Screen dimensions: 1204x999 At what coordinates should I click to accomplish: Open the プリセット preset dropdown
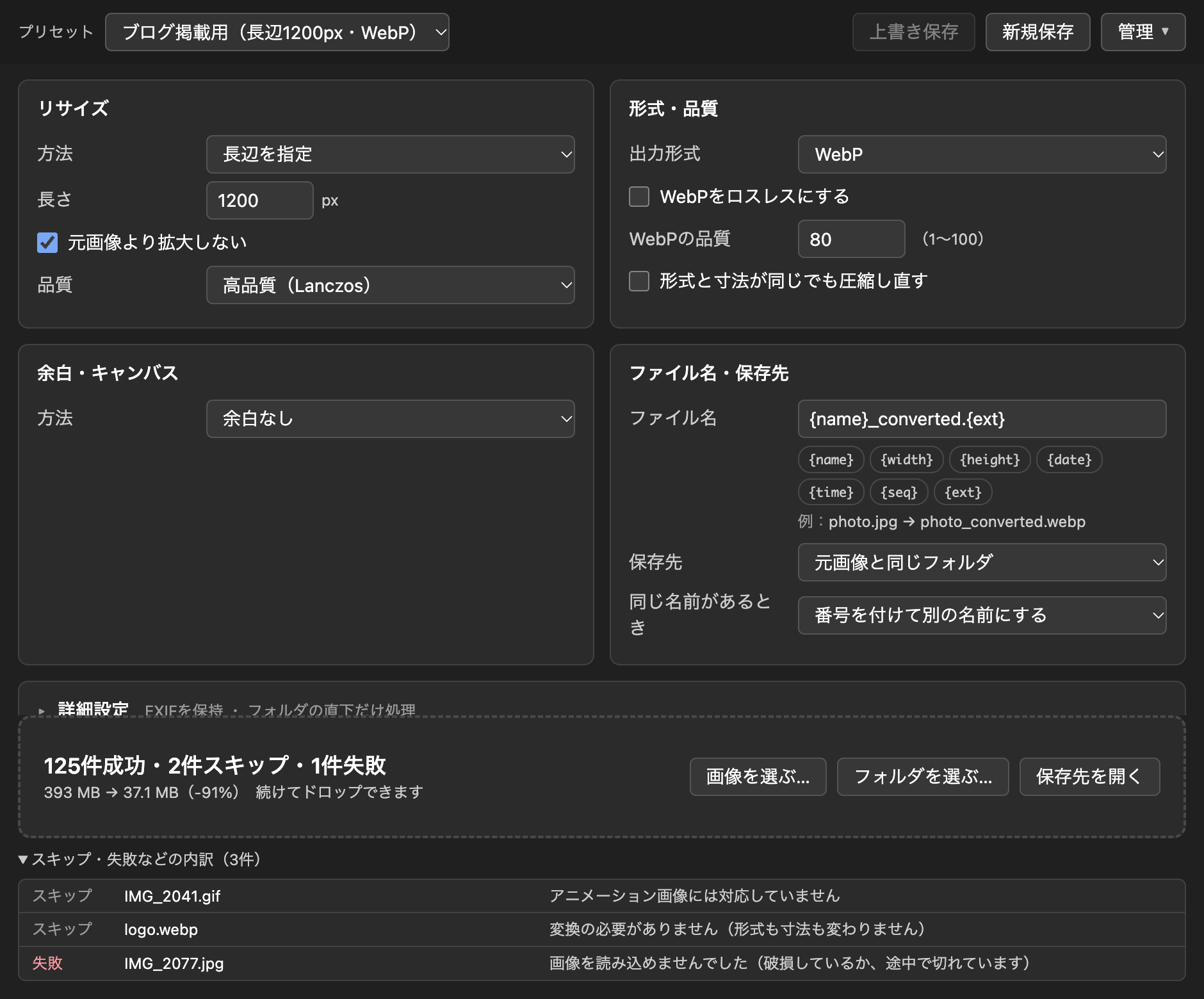pos(277,32)
